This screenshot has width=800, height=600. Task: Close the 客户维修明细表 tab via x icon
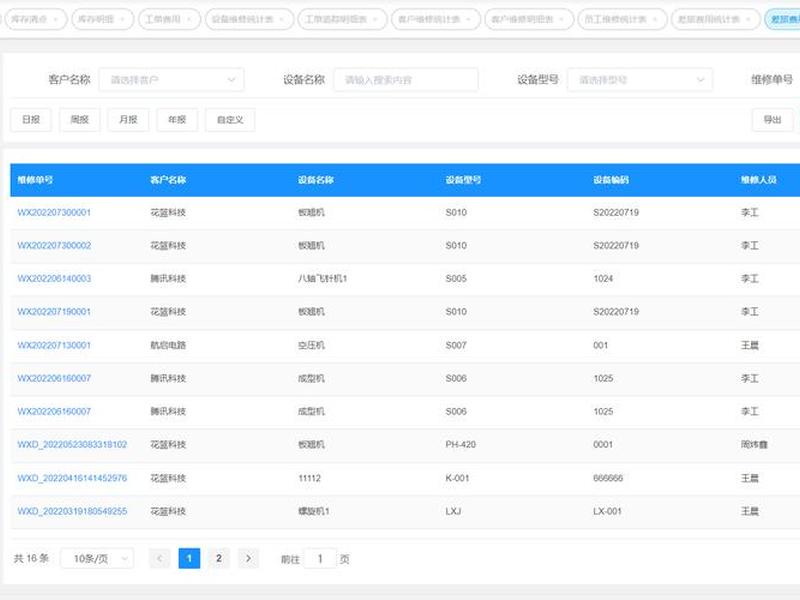562,19
